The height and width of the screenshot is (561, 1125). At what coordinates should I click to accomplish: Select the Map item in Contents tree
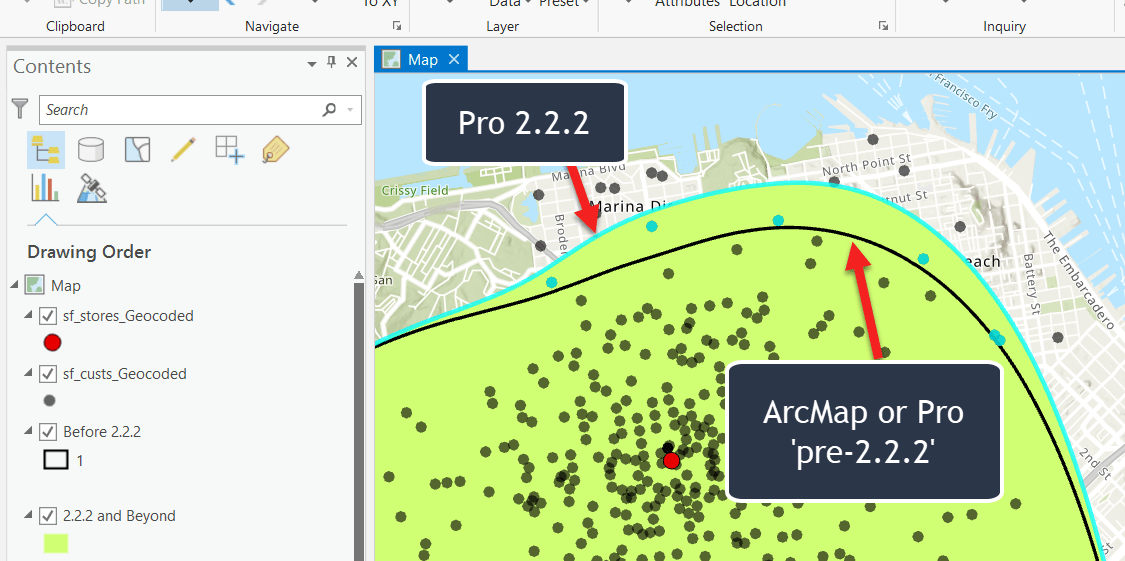coord(66,286)
